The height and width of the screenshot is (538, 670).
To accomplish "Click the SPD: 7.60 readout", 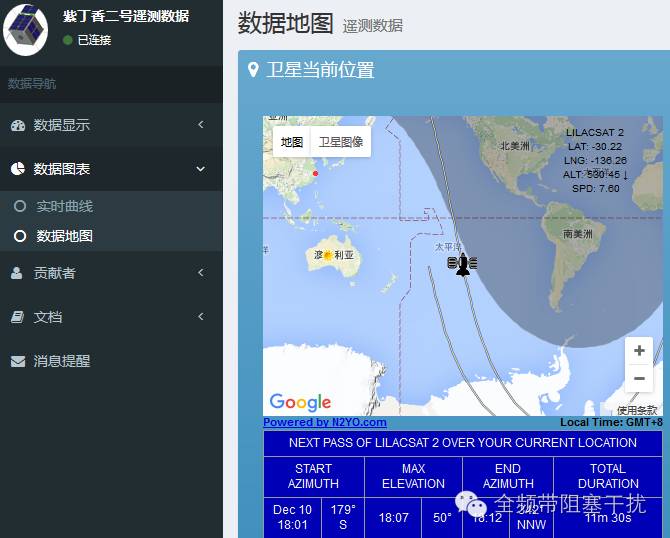I will pyautogui.click(x=596, y=188).
